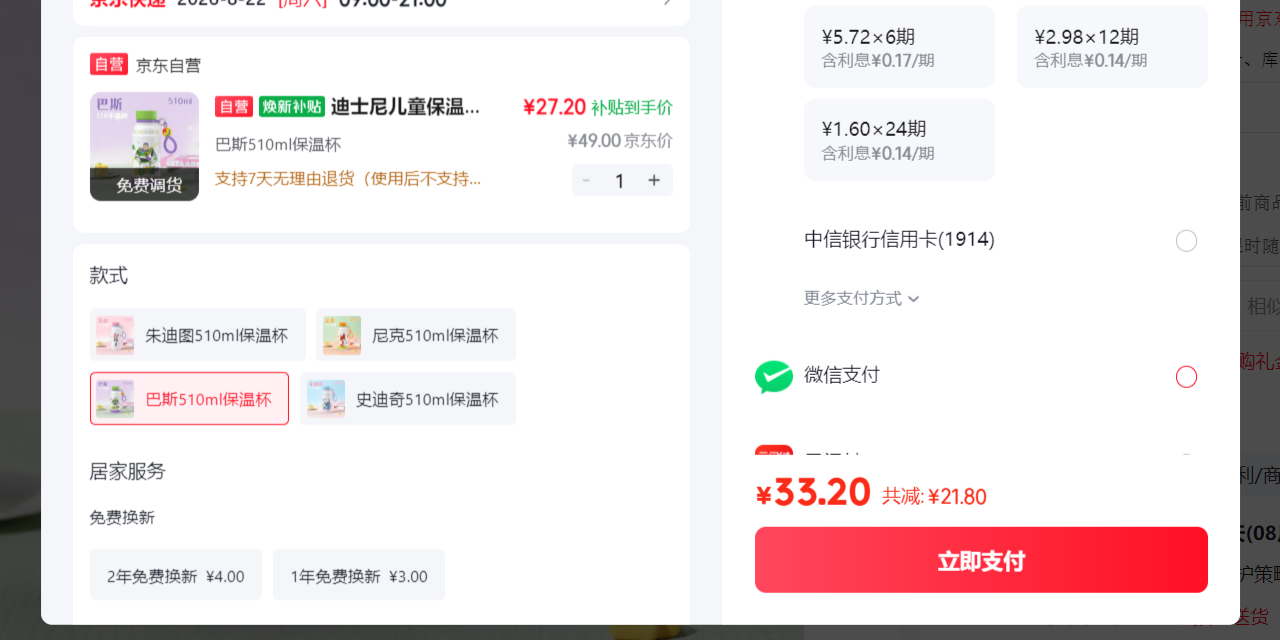The height and width of the screenshot is (640, 1280).
Task: Click the 尼克 bottle thumbnail icon
Action: coord(342,335)
